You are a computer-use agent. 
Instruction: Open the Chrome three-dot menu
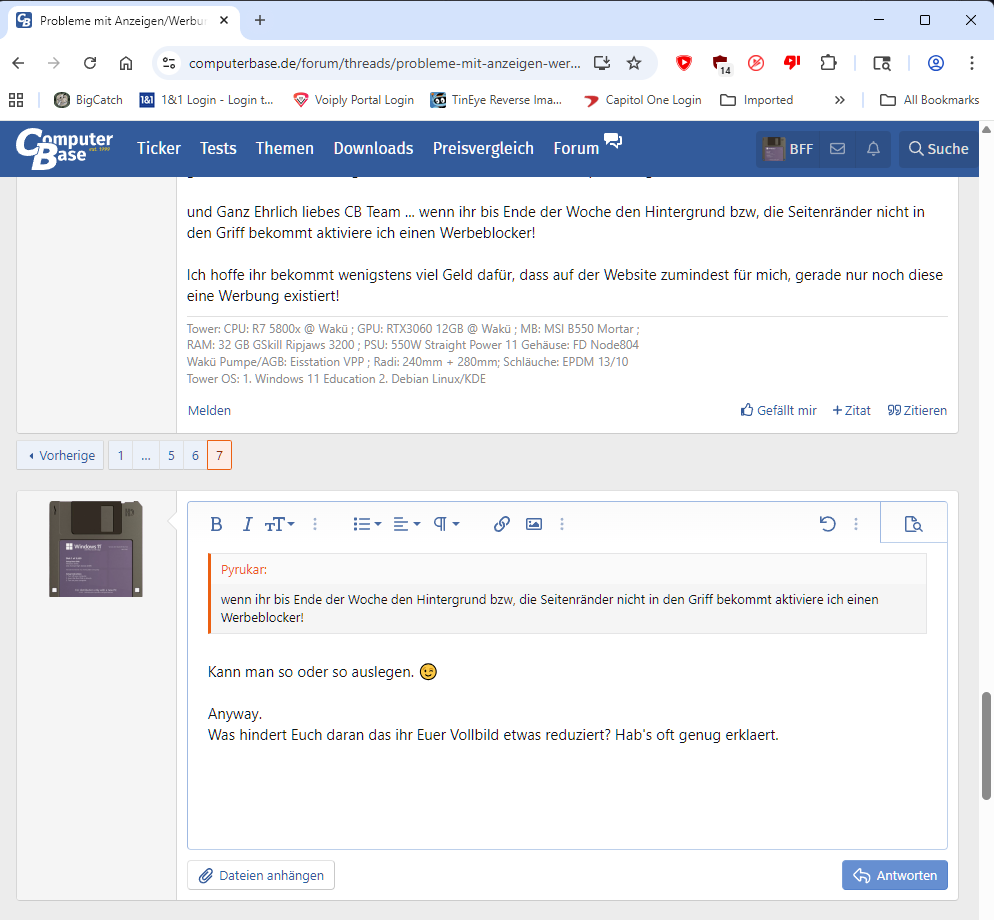coord(972,63)
